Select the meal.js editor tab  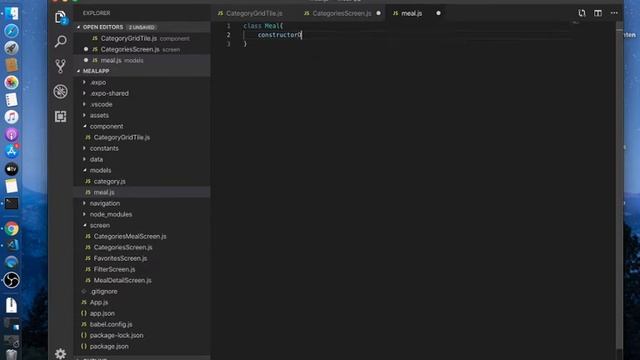[411, 13]
